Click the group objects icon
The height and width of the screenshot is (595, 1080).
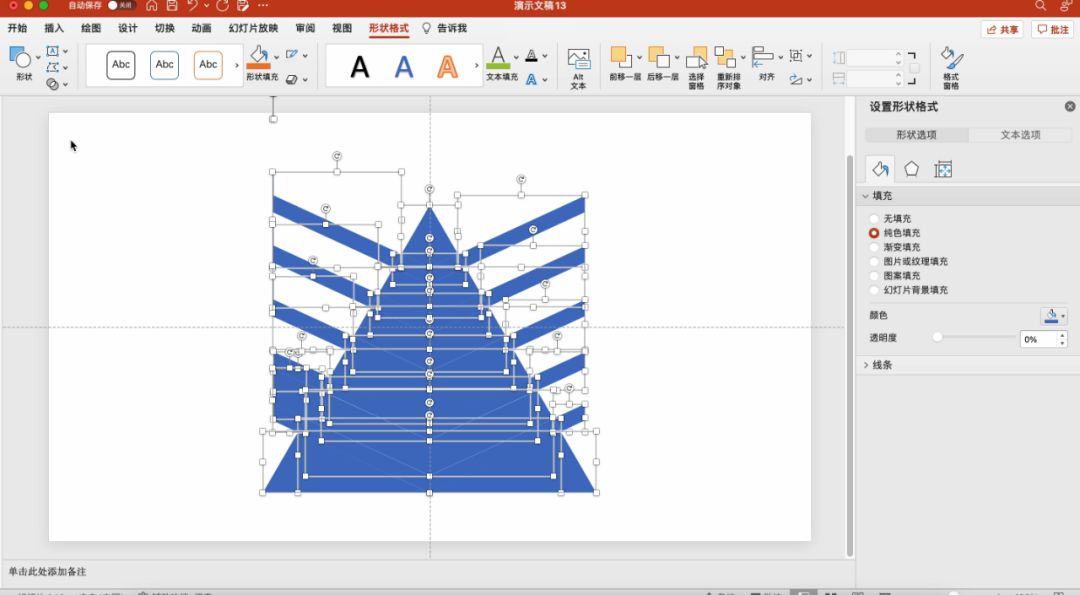[x=796, y=55]
